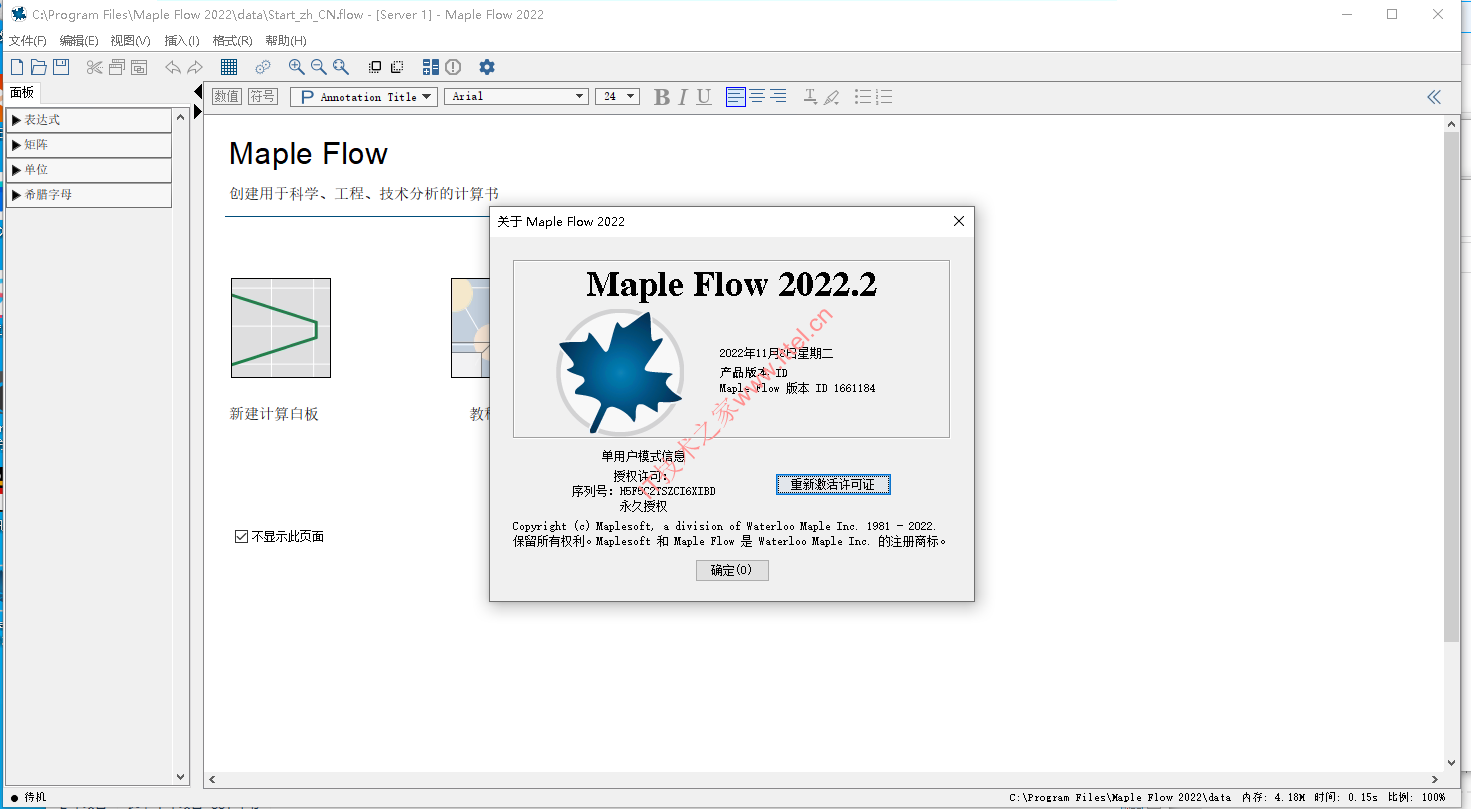The image size is (1471, 809).
Task: Click the document vertical scrollbar
Action: pos(1452,385)
